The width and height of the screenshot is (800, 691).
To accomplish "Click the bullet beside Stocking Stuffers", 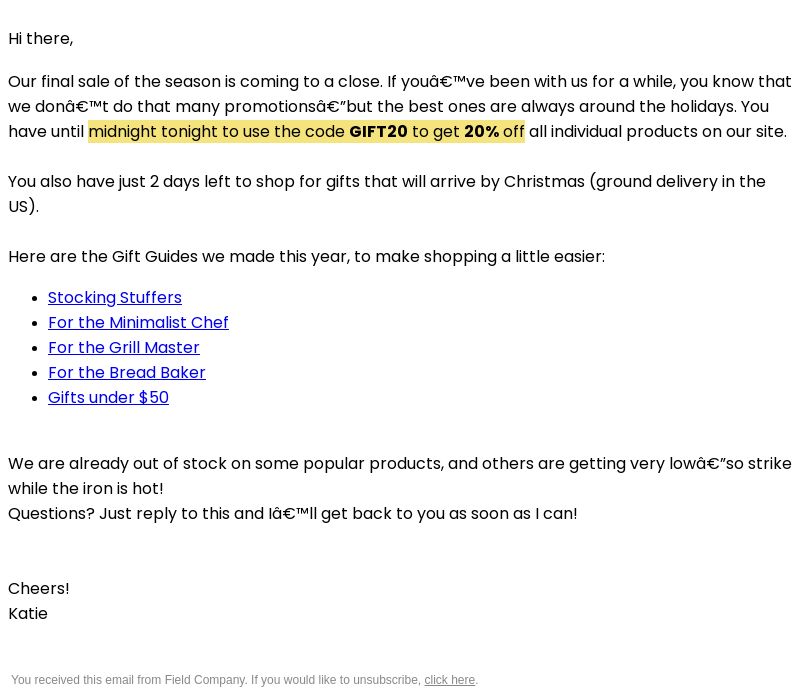I will [x=35, y=298].
